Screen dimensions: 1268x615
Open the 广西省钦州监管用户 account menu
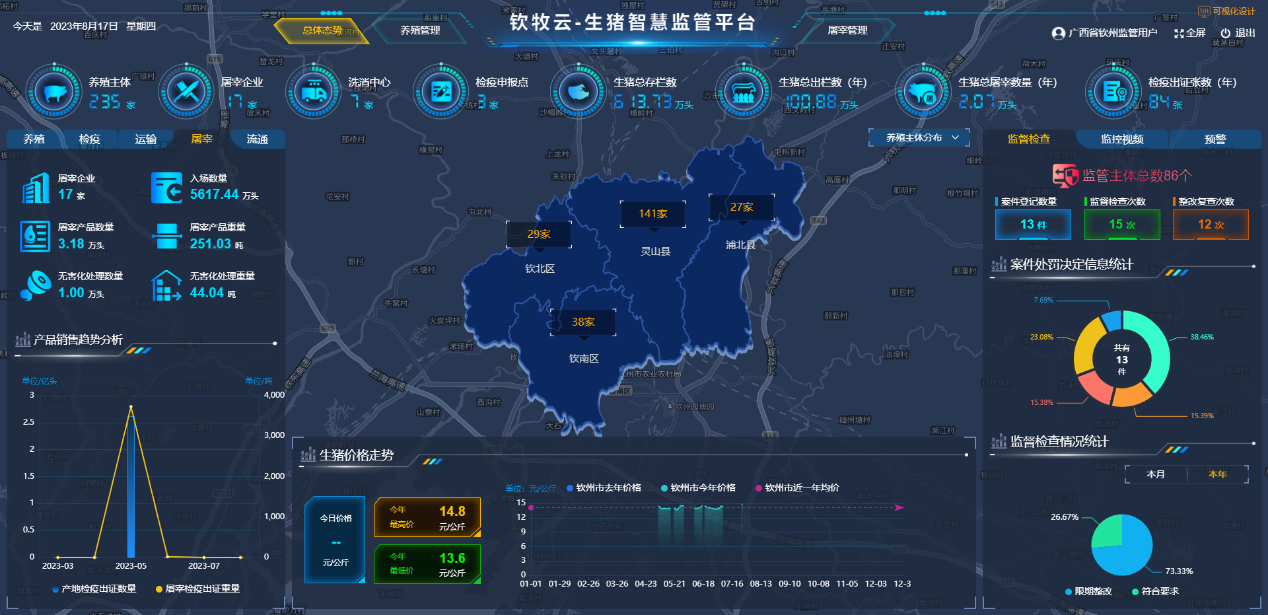pos(1104,33)
